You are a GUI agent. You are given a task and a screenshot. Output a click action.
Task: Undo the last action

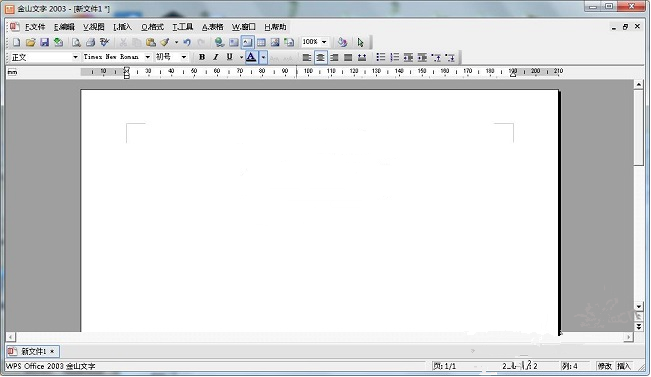tap(187, 42)
